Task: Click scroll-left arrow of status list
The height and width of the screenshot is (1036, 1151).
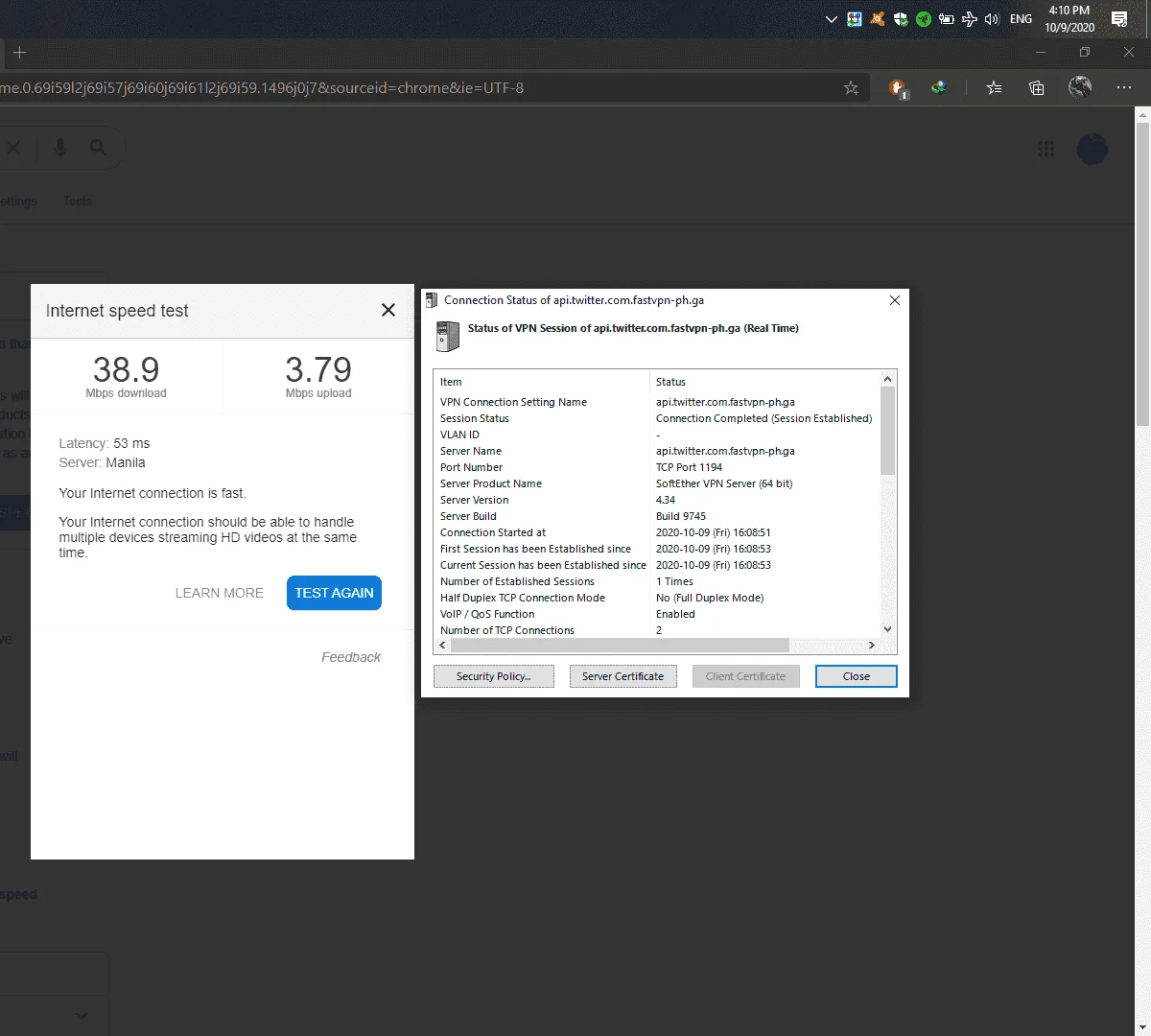Action: (442, 646)
